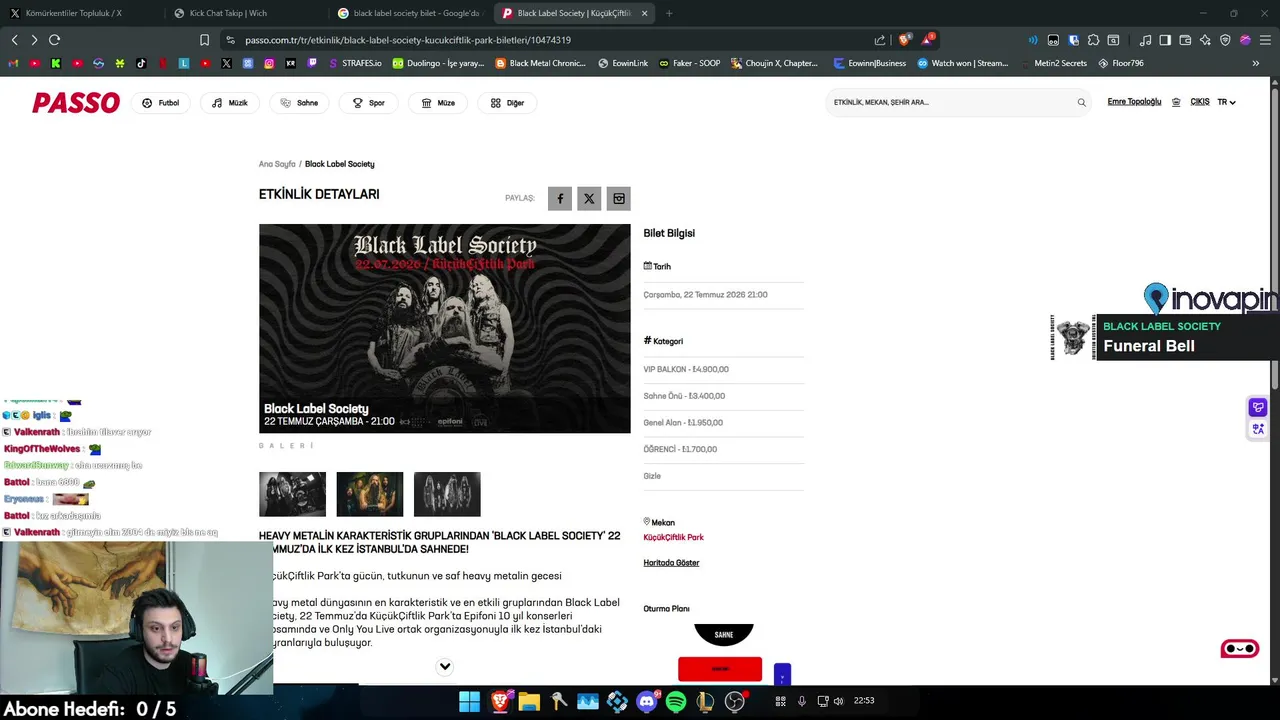1280x720 pixels.
Task: Click the red seating plan block
Action: click(720, 669)
